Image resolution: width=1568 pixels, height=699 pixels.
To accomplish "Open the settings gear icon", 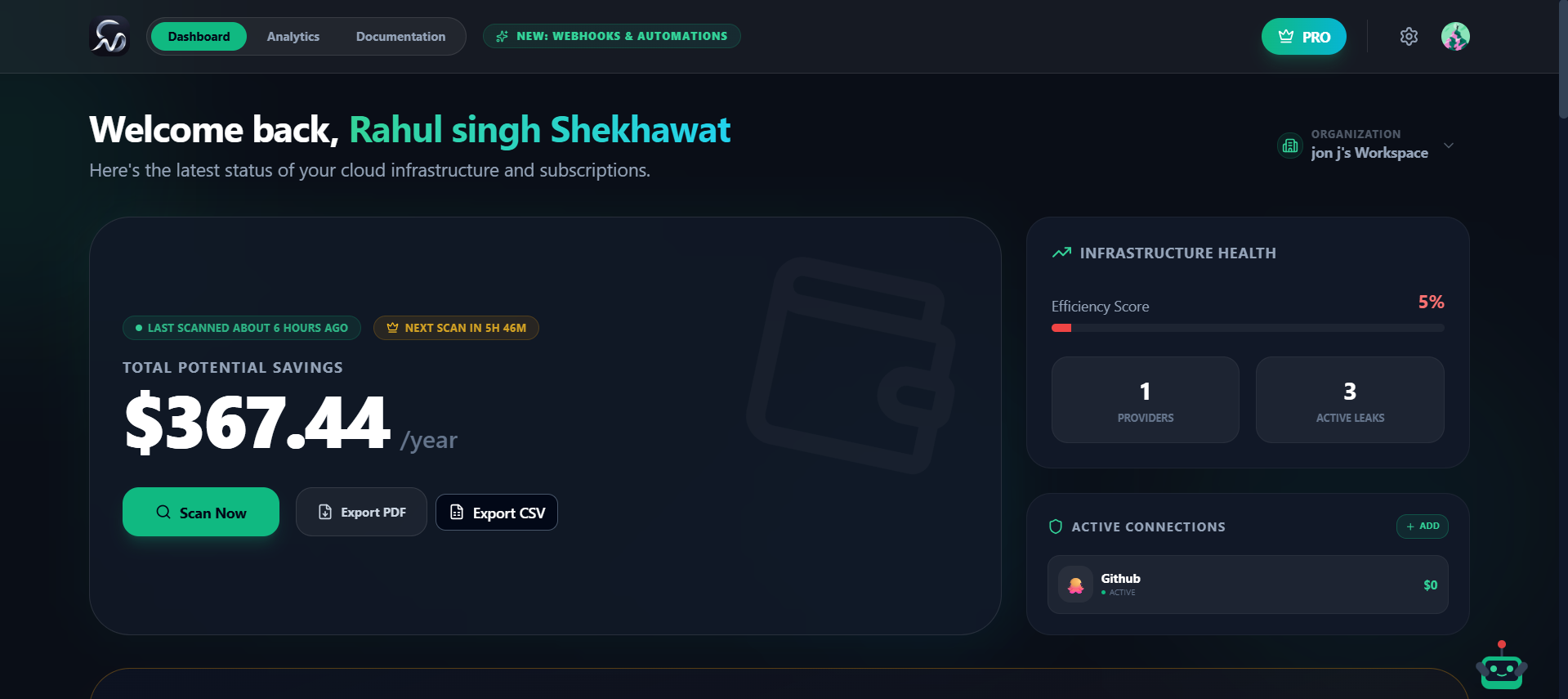I will pos(1409,36).
